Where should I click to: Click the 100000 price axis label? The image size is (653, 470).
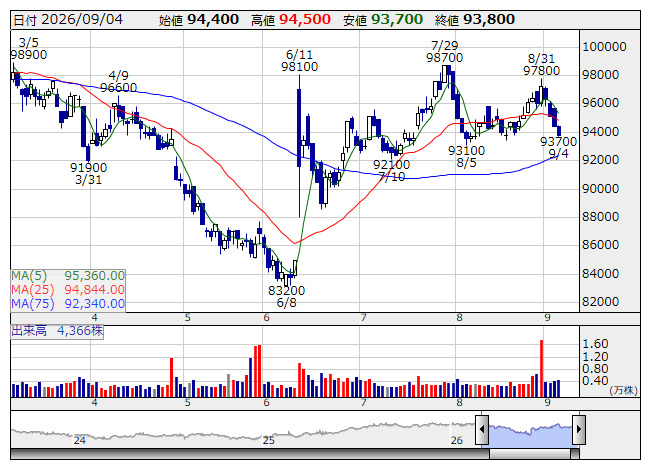[604, 47]
